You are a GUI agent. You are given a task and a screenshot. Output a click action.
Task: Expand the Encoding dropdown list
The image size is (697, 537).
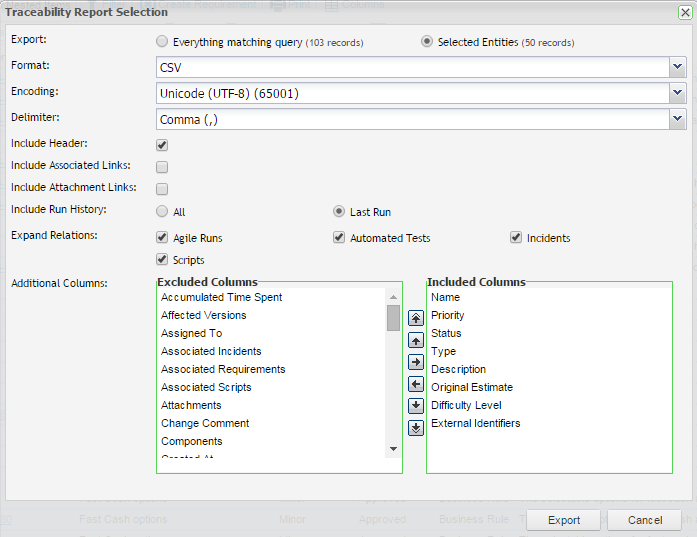tap(420, 93)
